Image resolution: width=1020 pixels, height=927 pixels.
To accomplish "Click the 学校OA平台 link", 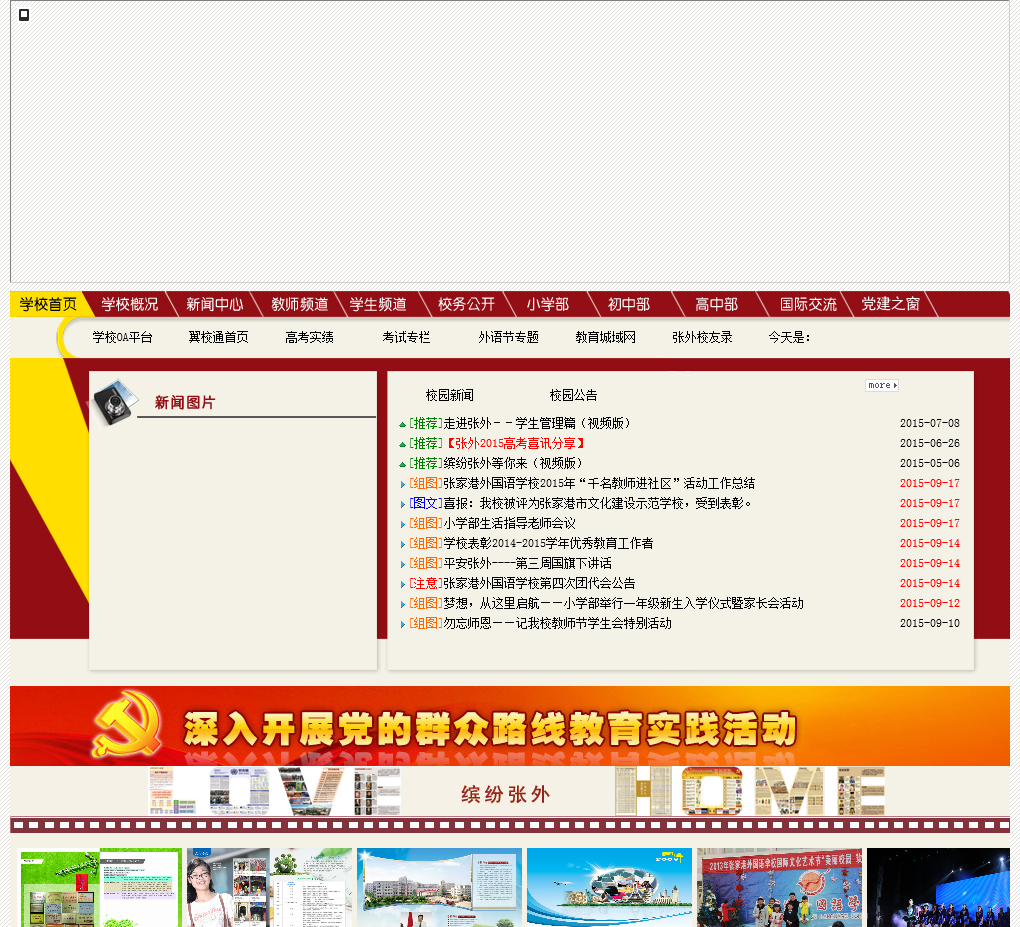I will 122,337.
